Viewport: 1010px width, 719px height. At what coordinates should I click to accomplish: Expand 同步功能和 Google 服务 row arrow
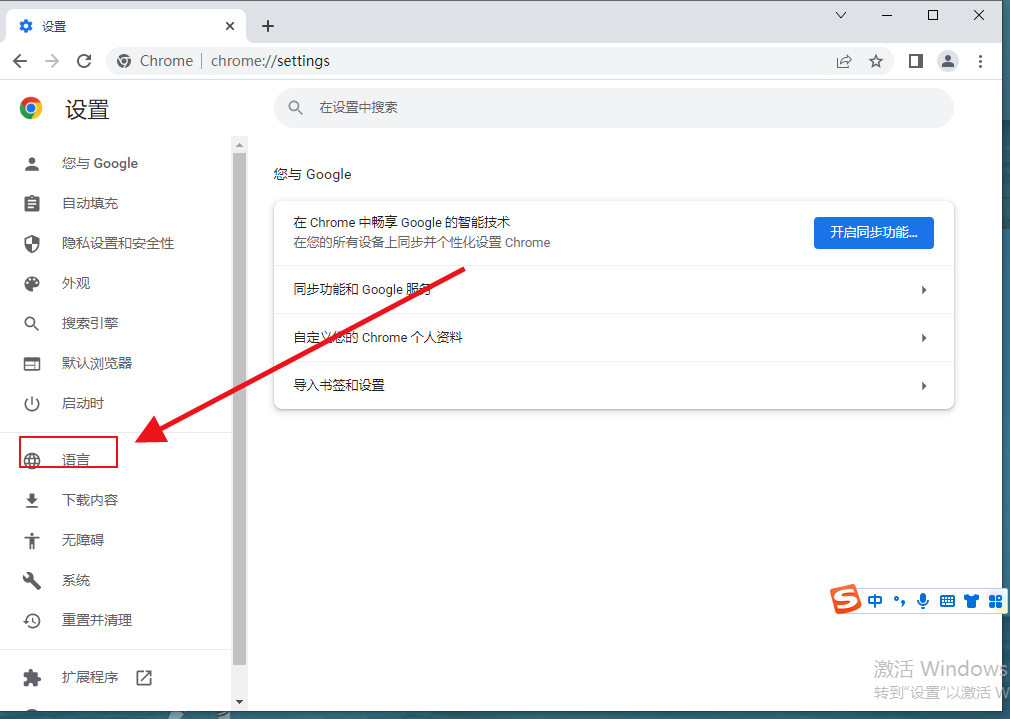point(924,290)
